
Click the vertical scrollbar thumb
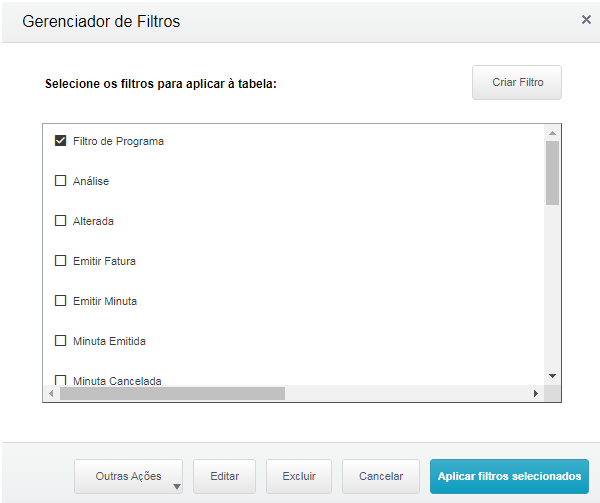[552, 172]
